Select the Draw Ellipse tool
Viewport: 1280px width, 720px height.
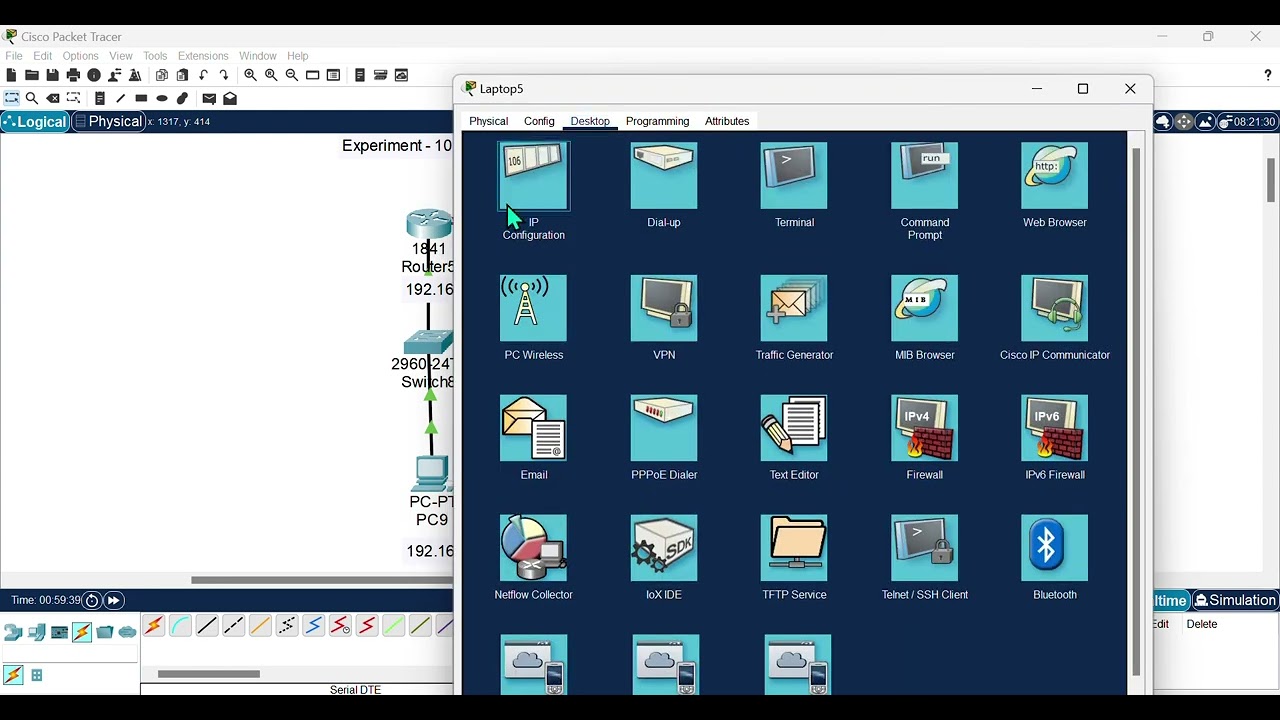point(162,98)
